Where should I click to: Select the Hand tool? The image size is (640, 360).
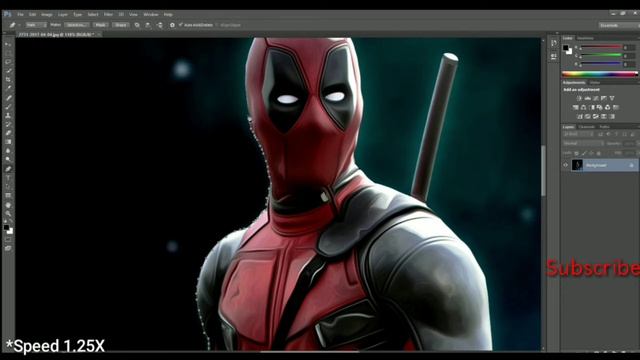8,205
